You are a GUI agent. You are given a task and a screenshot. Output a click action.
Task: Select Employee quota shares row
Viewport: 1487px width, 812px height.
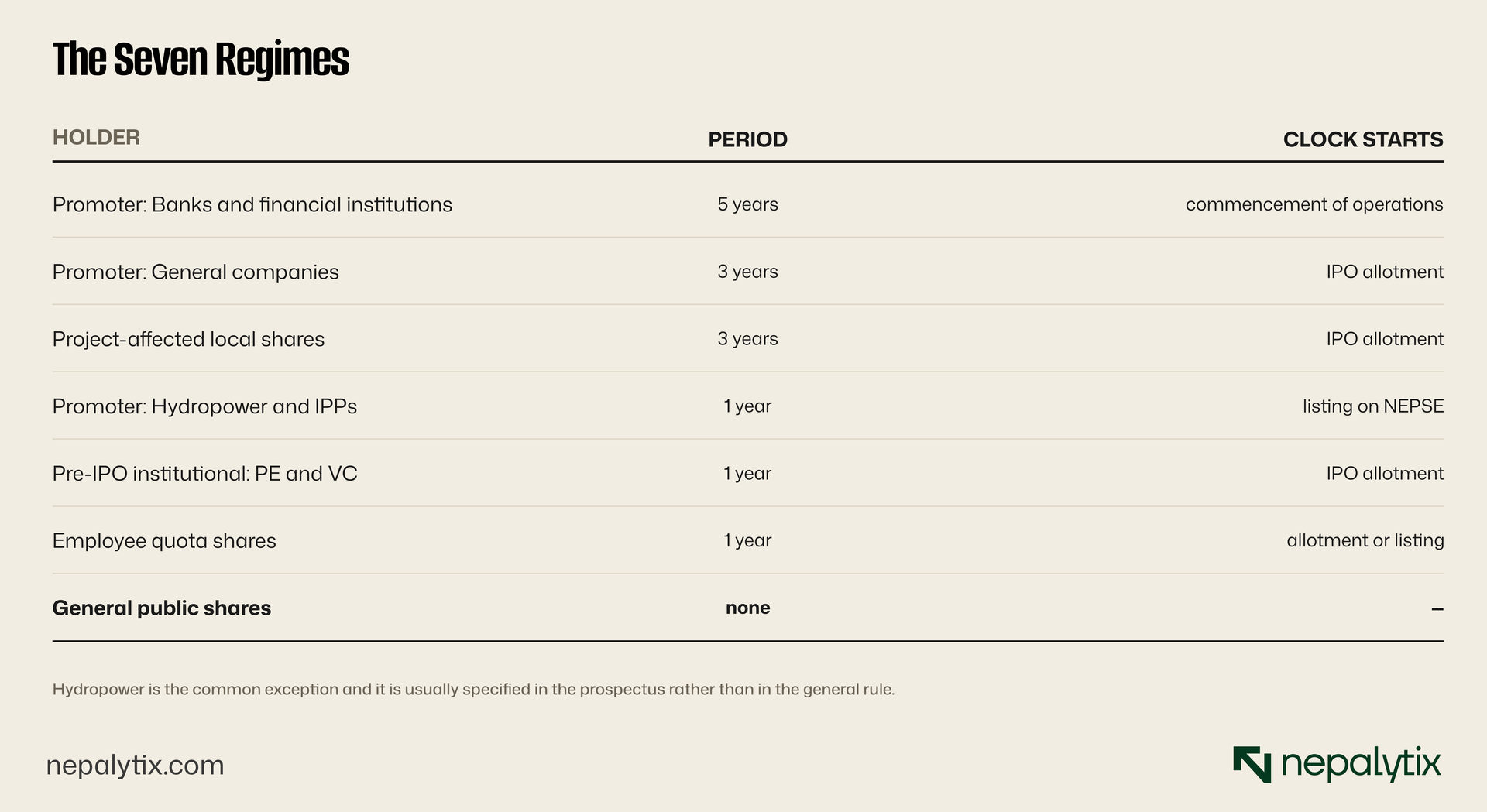point(748,541)
